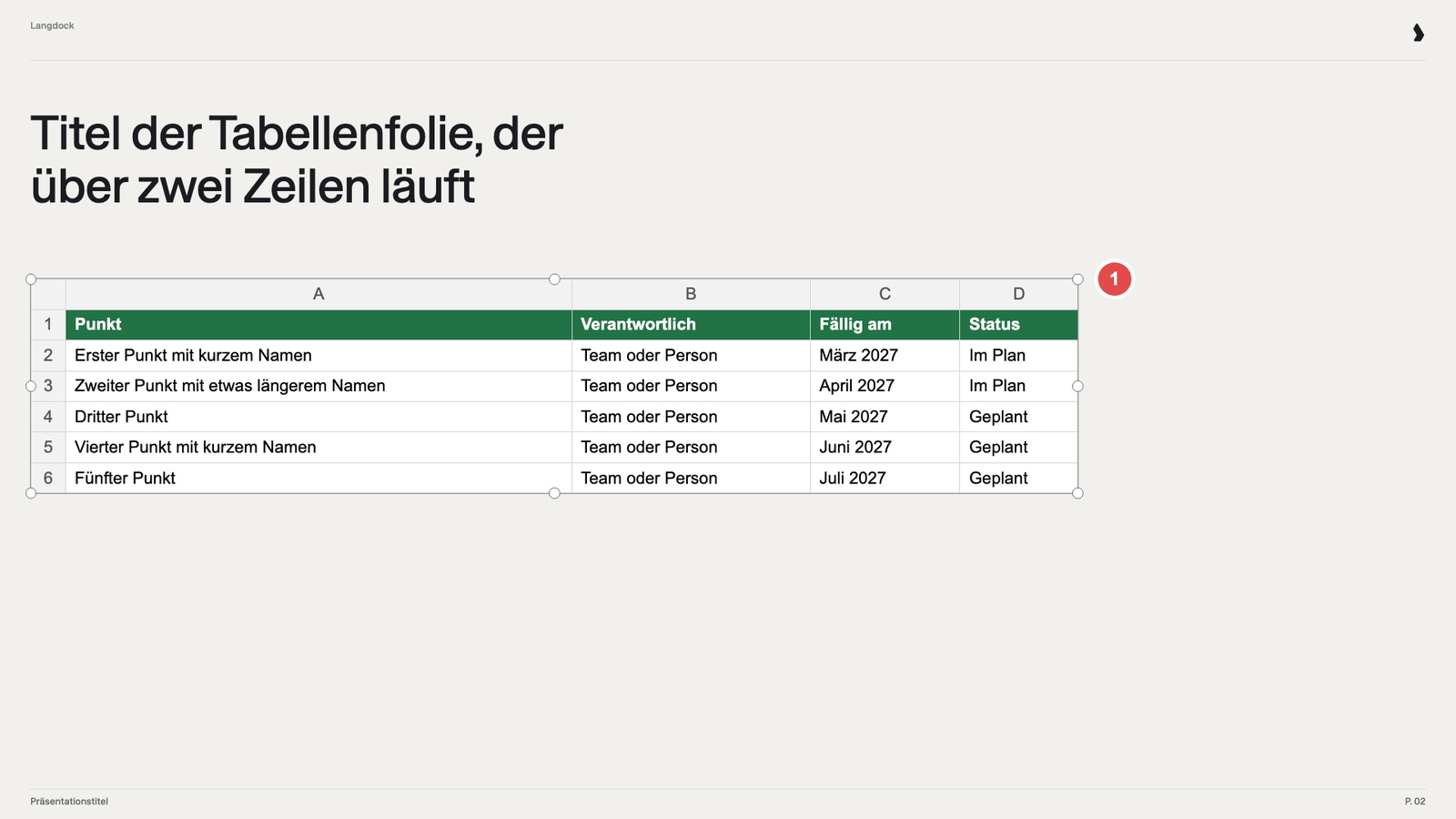
Task: Click 'Team oder Person' in row 2
Action: coord(691,356)
